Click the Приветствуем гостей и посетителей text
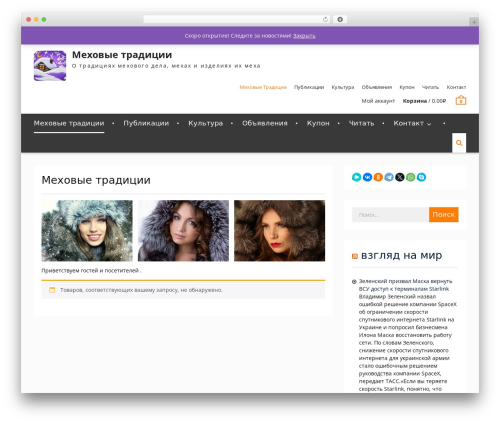The width and height of the screenshot is (500, 423). [91, 271]
